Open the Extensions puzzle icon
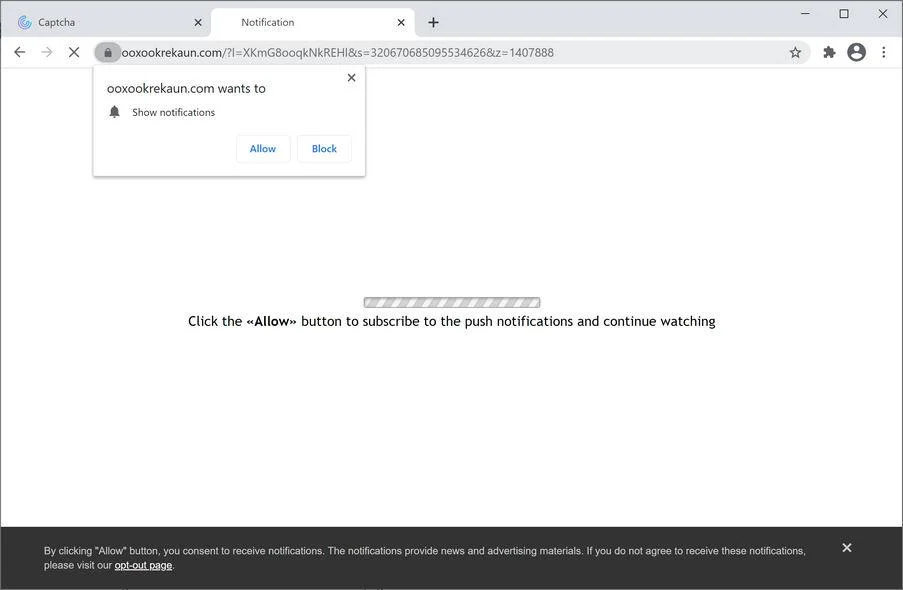903x590 pixels. (x=829, y=52)
